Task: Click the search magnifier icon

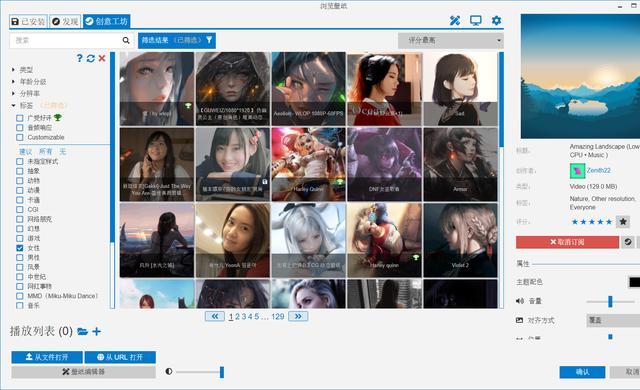Action: (x=126, y=40)
